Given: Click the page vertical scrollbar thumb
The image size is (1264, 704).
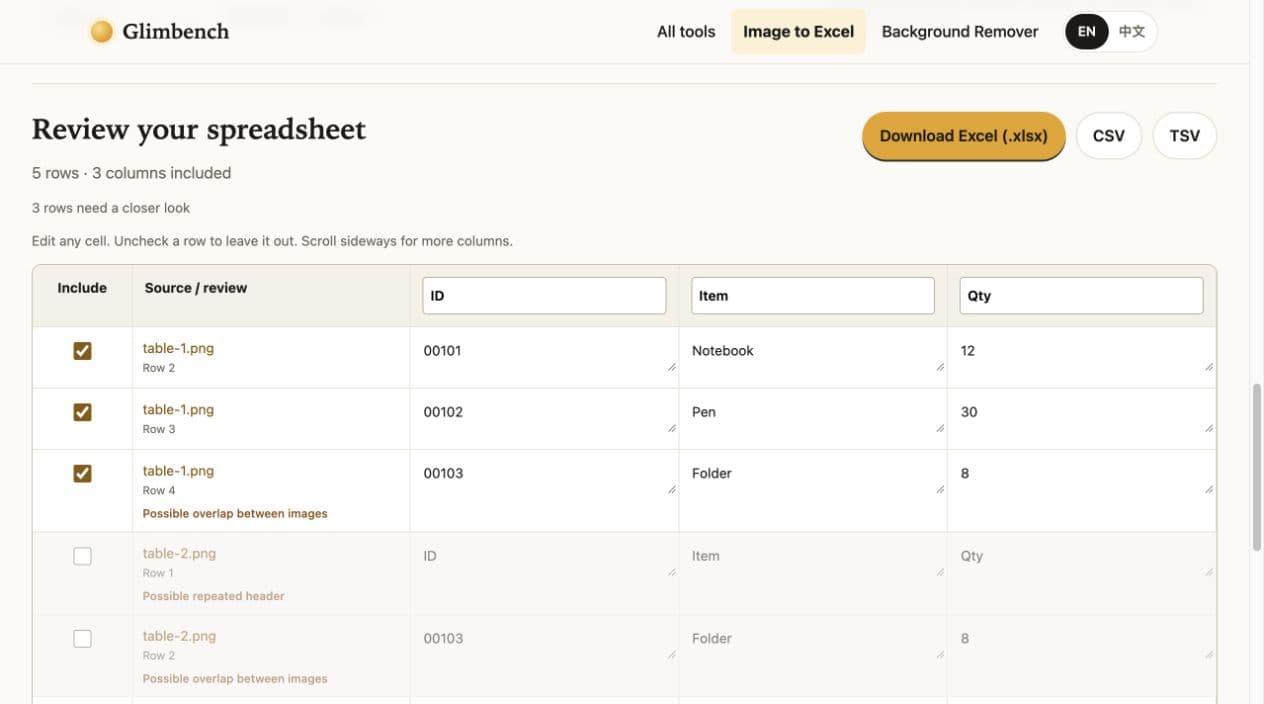Looking at the screenshot, I should pyautogui.click(x=1257, y=467).
